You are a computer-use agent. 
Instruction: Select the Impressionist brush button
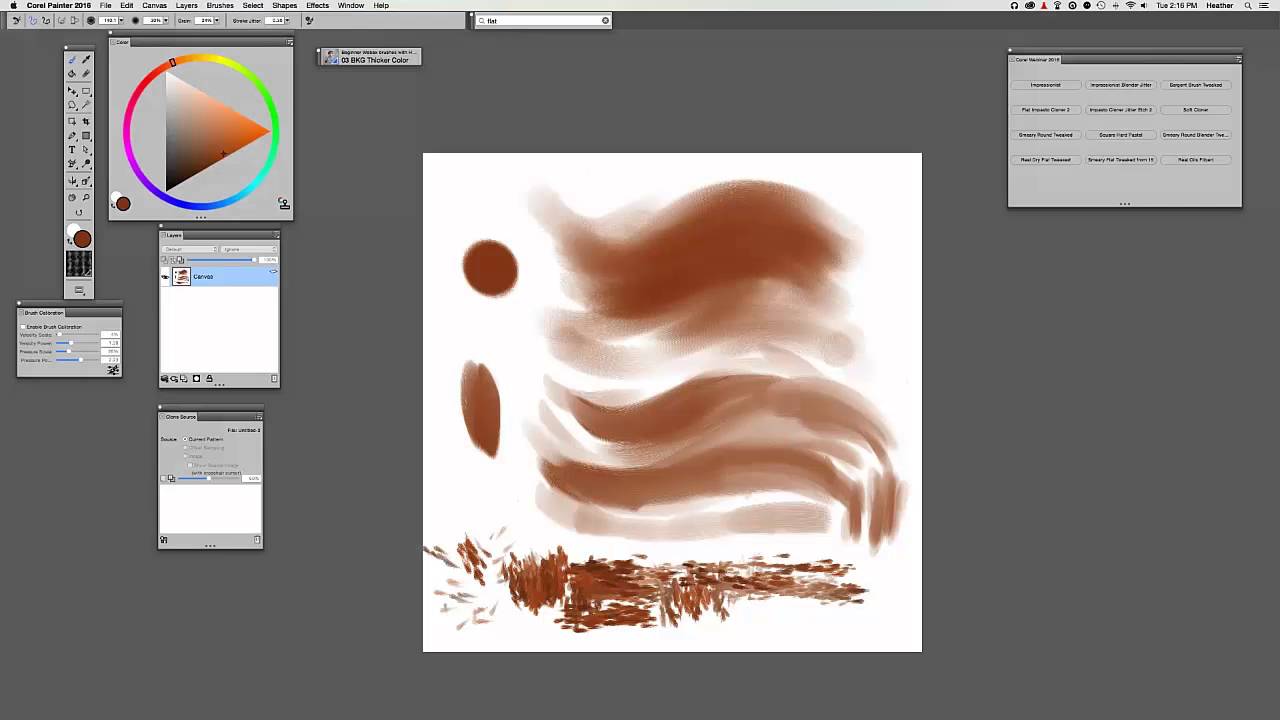(1046, 85)
